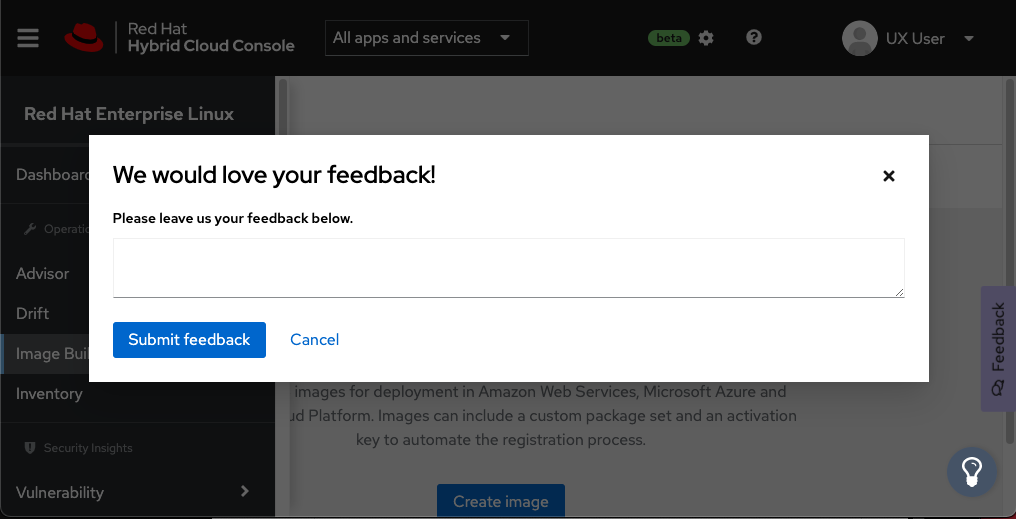Click the UX User avatar icon
The height and width of the screenshot is (519, 1016).
(x=860, y=38)
